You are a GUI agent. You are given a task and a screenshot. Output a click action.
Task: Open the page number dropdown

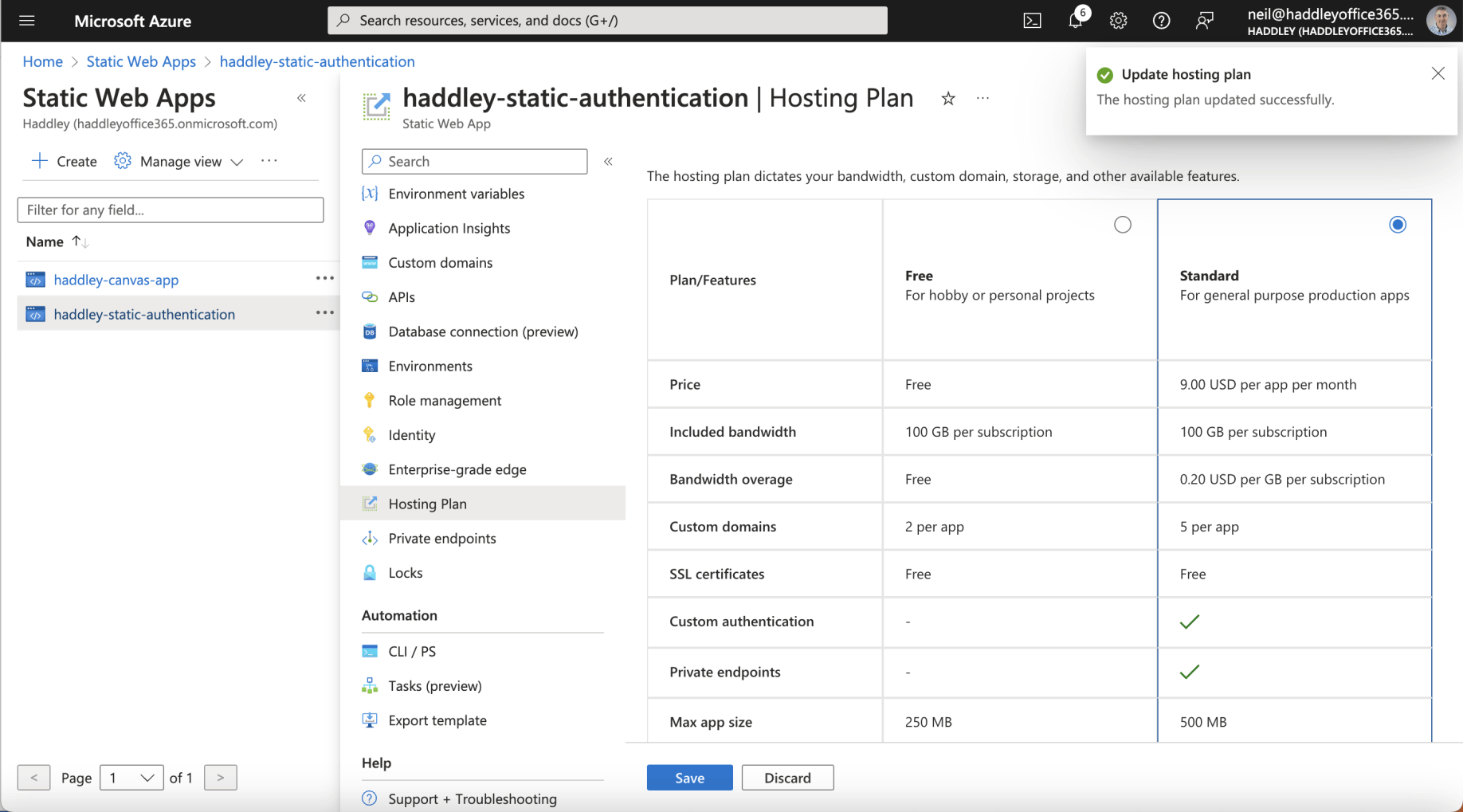tap(131, 778)
